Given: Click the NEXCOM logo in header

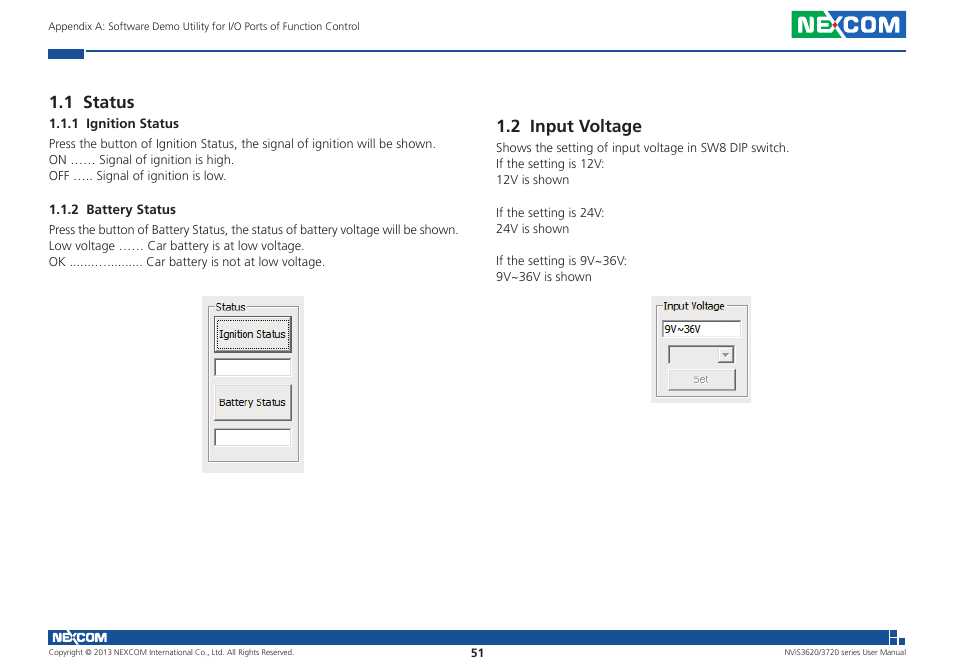Looking at the screenshot, I should tap(848, 24).
